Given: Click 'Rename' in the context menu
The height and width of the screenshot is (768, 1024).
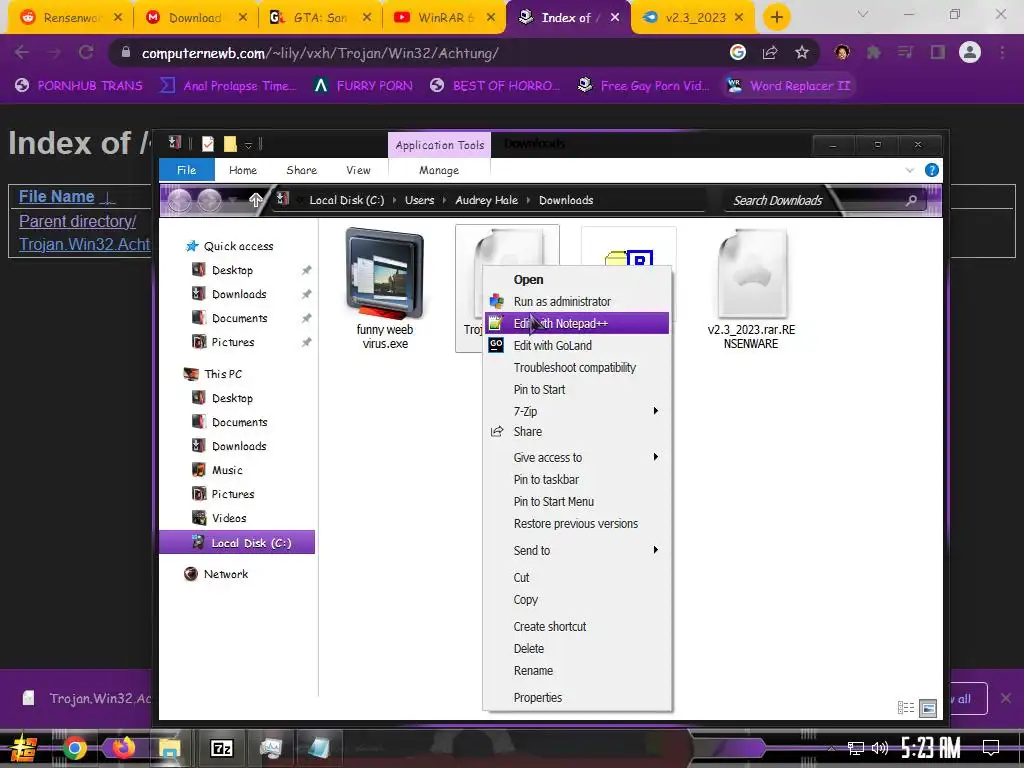Looking at the screenshot, I should pos(577,671).
